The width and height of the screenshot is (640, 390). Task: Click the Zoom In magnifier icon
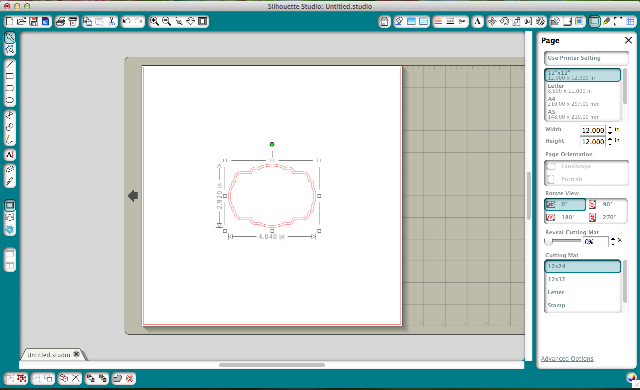(x=154, y=21)
